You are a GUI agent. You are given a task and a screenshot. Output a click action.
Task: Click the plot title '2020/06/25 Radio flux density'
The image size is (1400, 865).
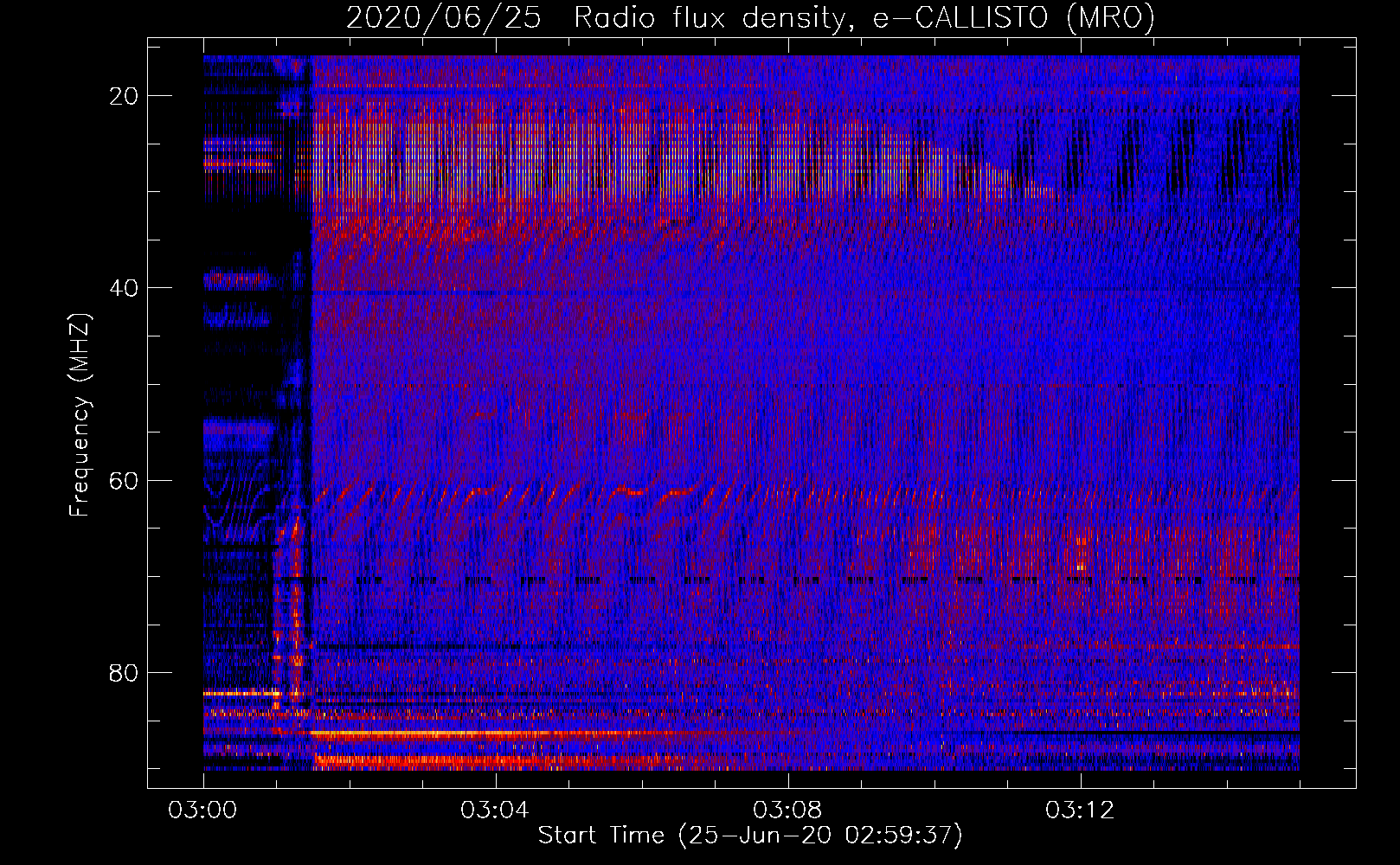(750, 17)
